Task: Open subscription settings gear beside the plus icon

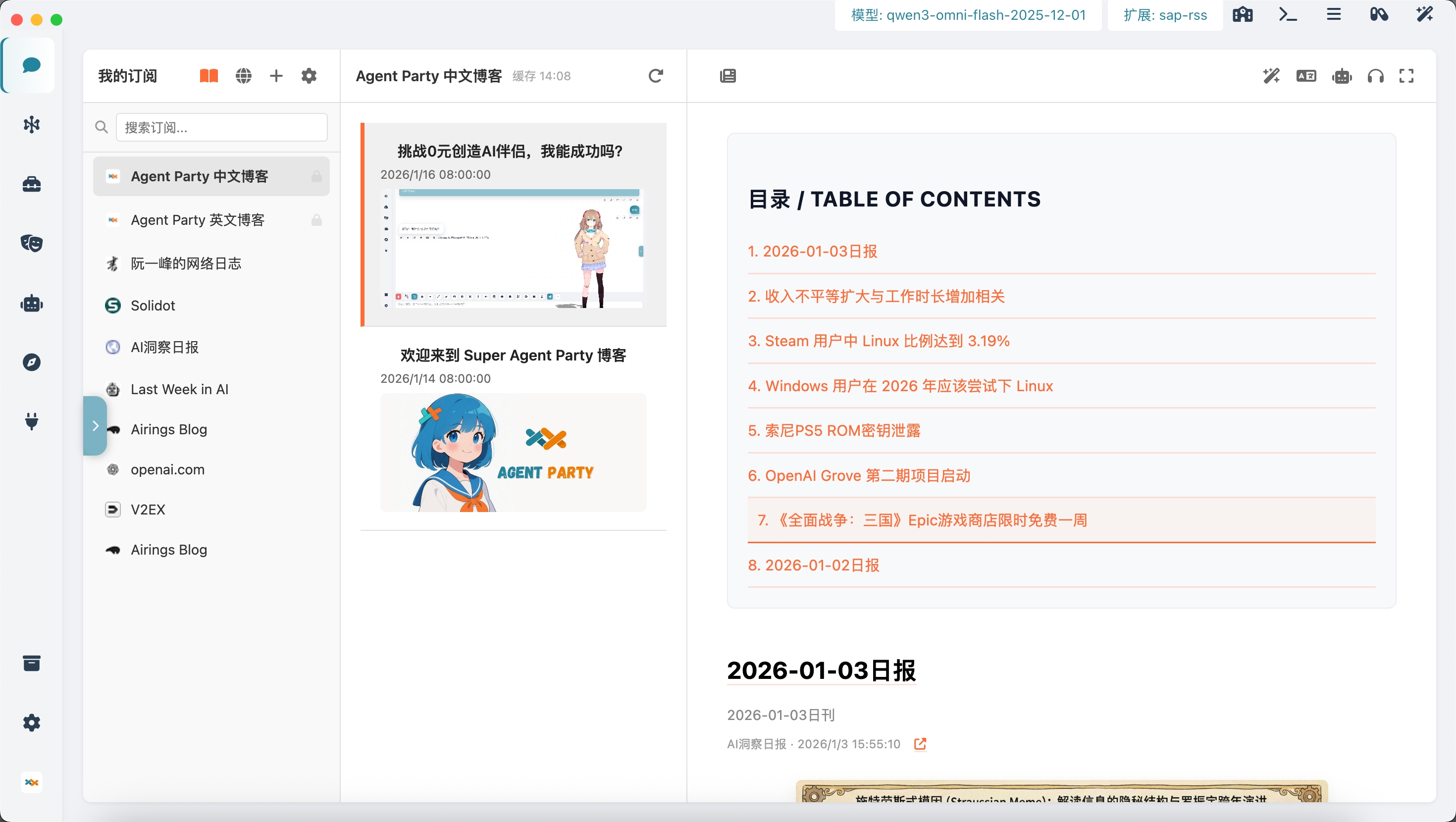Action: [309, 76]
